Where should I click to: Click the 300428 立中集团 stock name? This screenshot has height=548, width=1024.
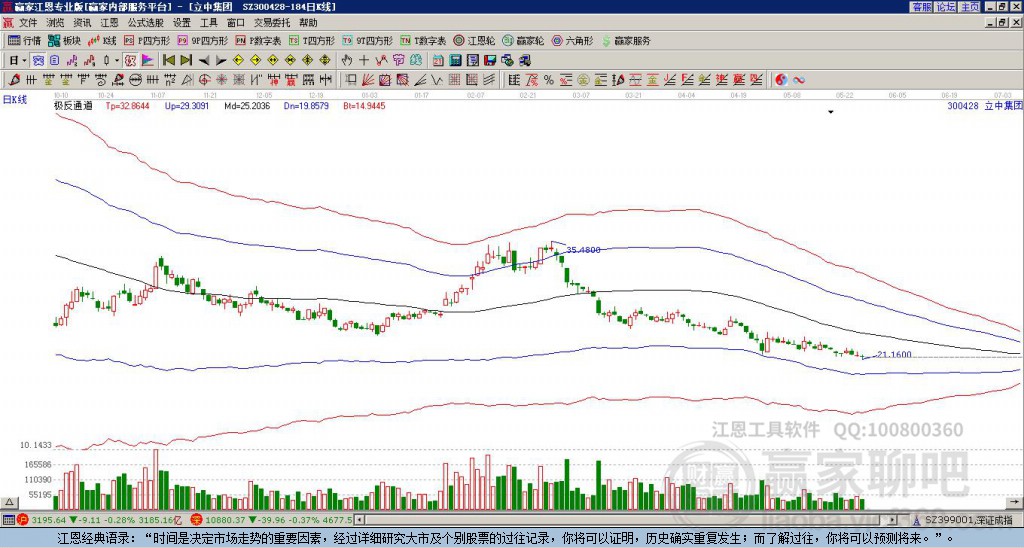coord(984,105)
